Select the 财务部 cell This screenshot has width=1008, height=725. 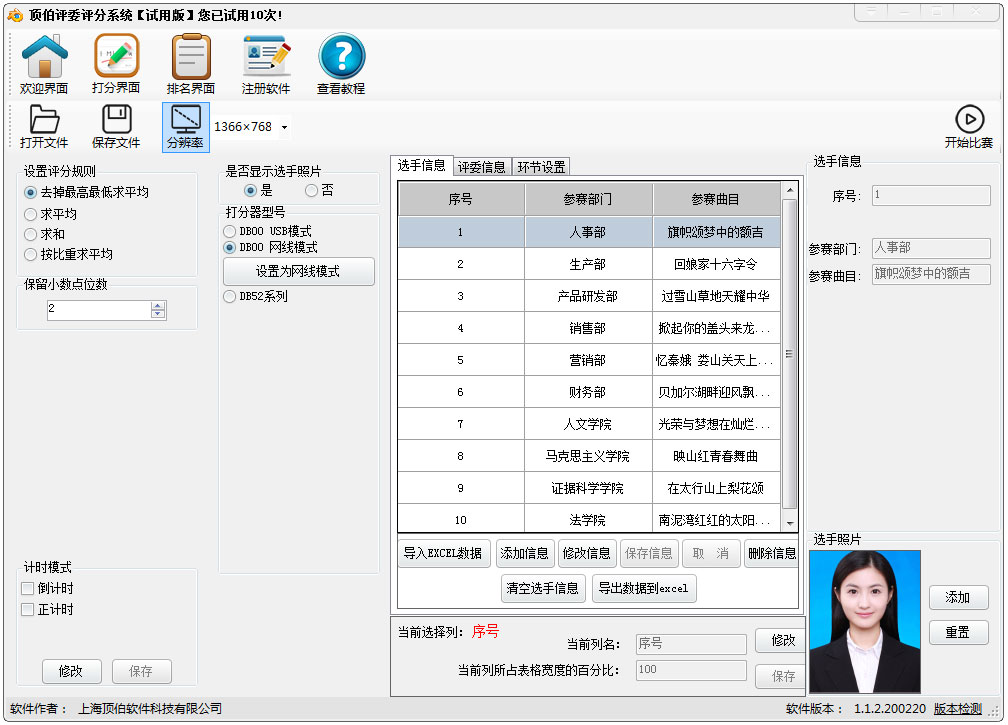[x=588, y=392]
